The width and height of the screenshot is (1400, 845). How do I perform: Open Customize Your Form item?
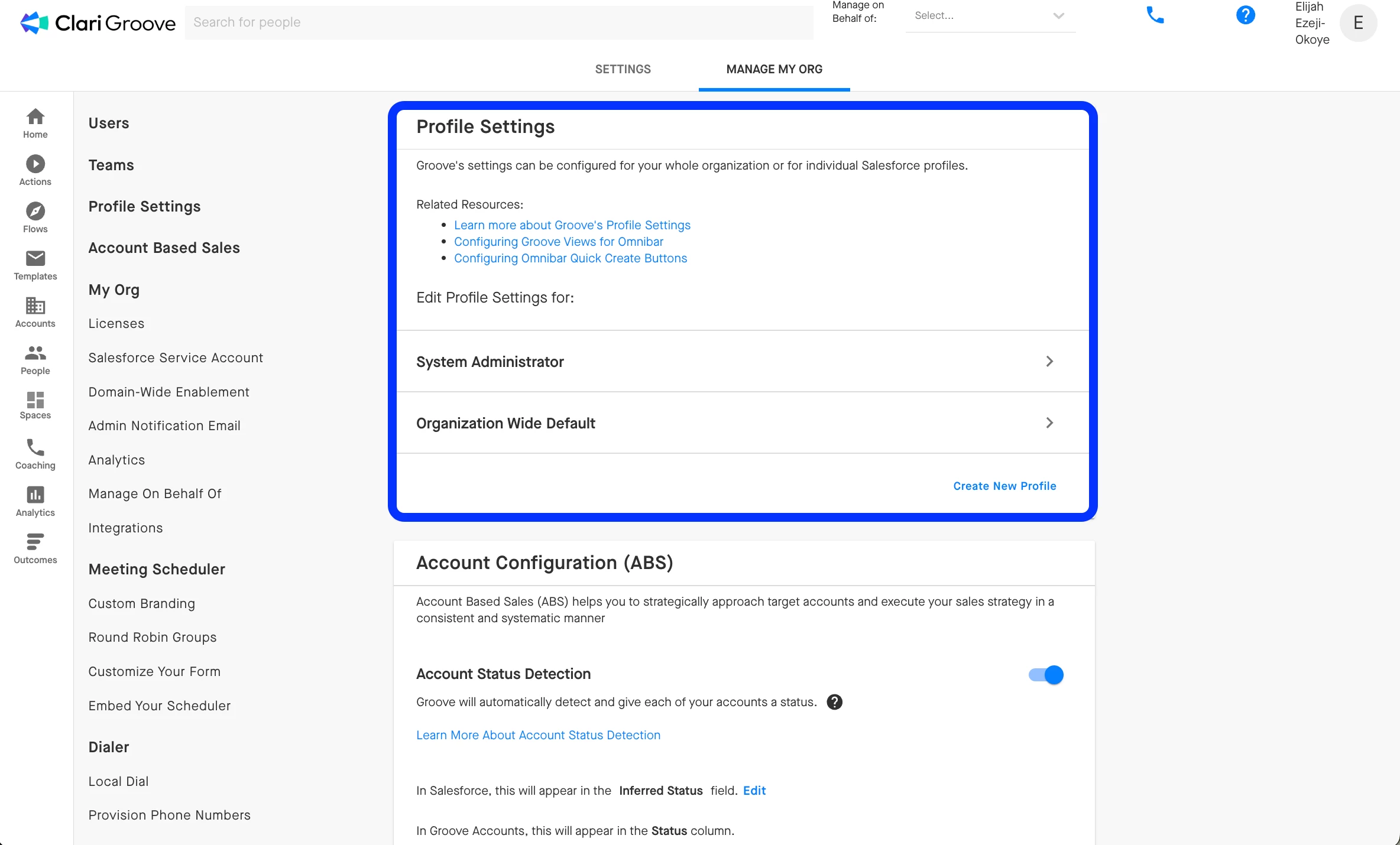click(154, 671)
